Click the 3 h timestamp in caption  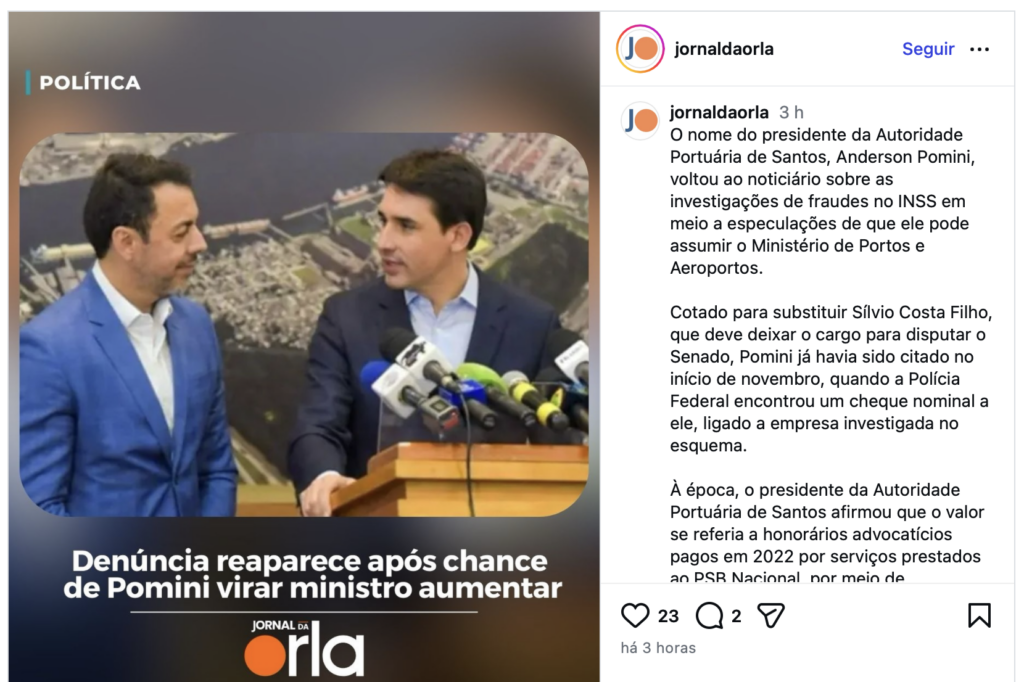point(791,112)
